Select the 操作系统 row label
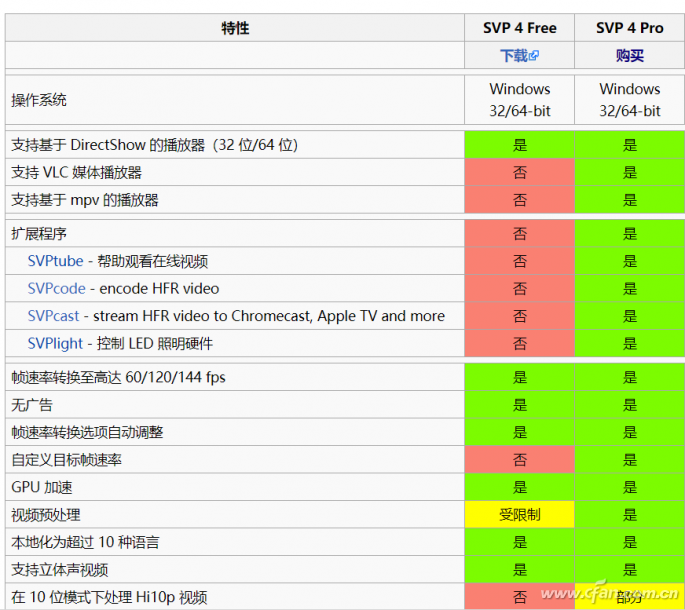 click(39, 100)
